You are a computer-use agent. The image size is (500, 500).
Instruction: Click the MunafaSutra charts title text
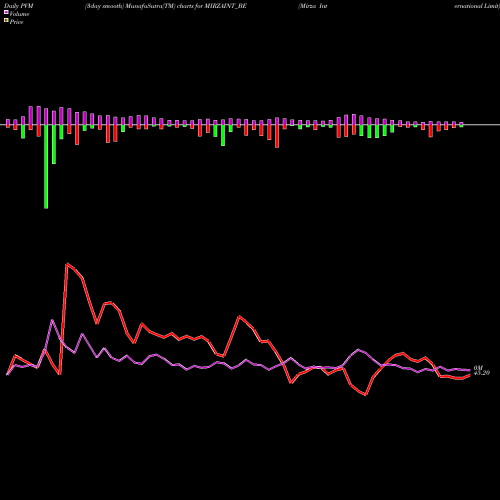point(166,6)
